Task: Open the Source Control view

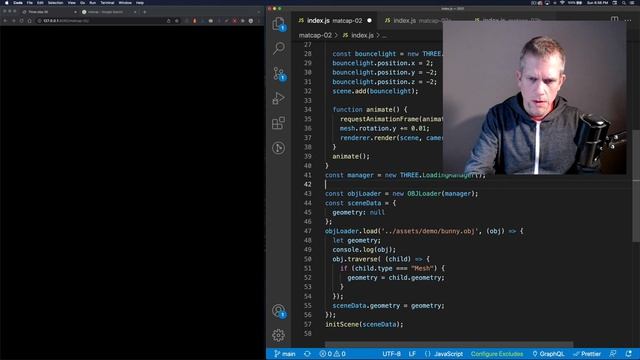Action: [279, 73]
